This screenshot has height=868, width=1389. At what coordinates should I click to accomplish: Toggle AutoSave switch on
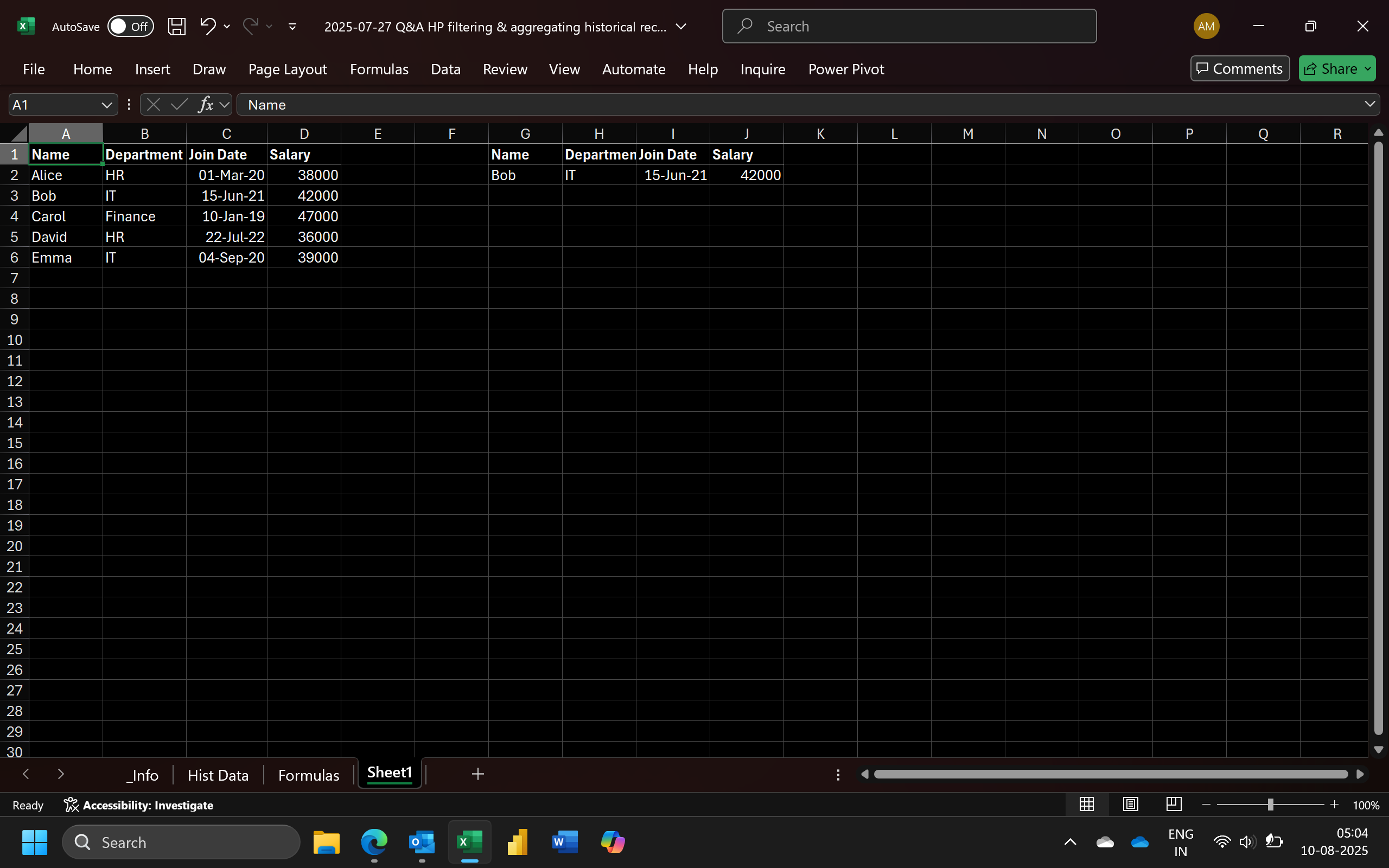coord(131,27)
